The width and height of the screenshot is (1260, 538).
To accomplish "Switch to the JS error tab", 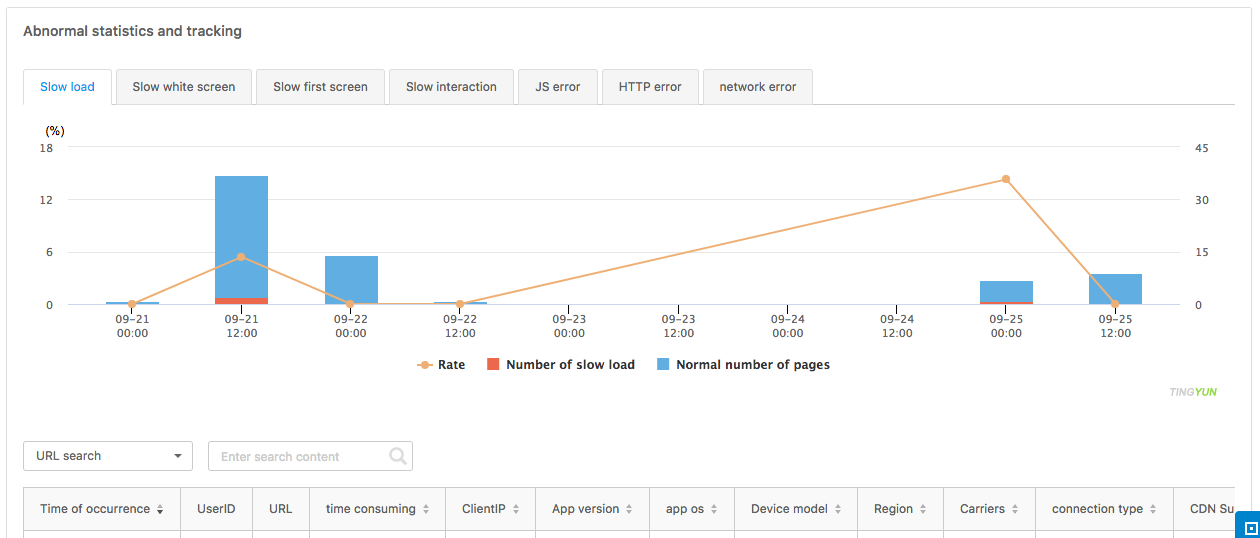I will coord(557,87).
